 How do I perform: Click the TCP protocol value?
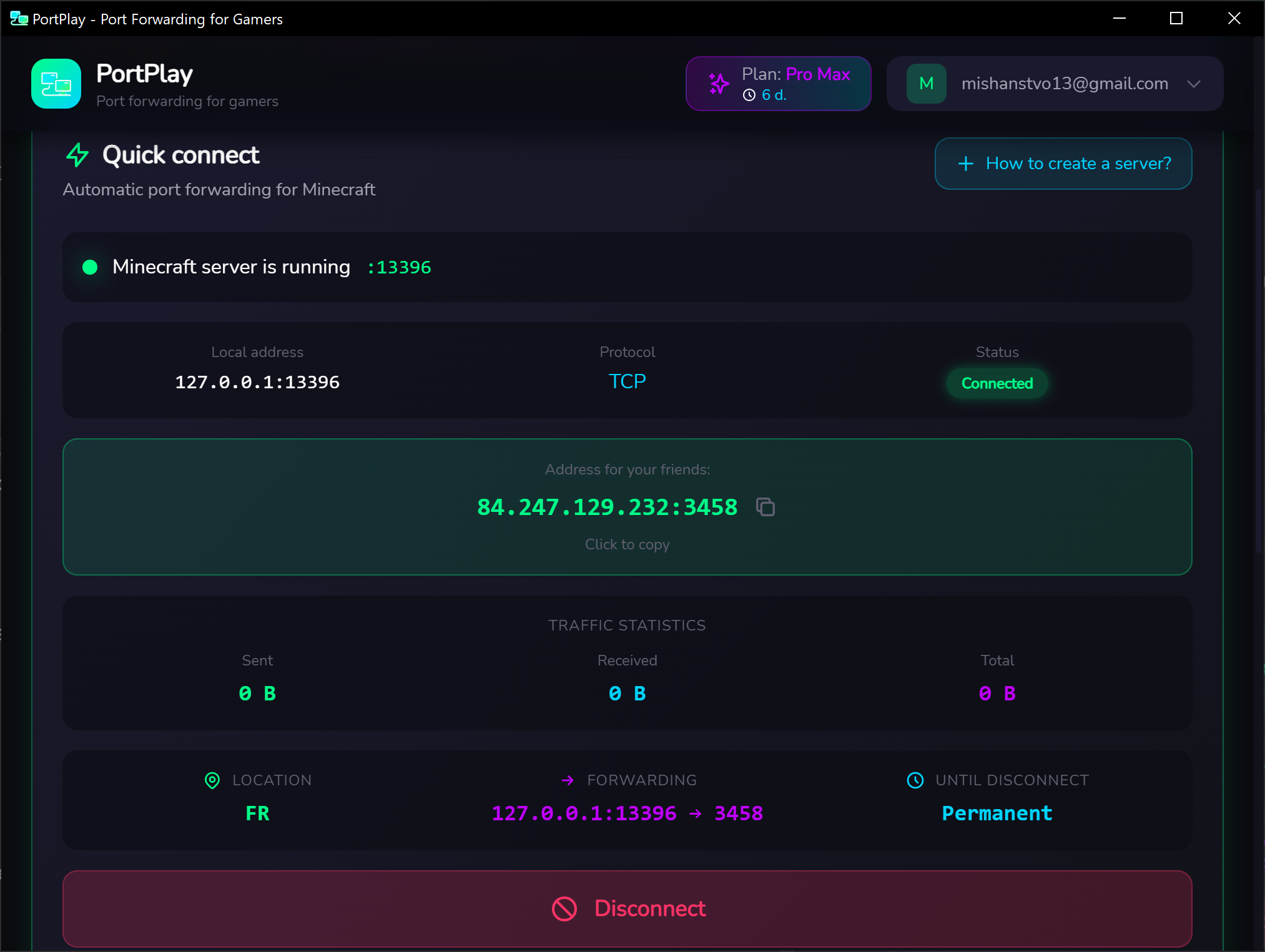(627, 381)
